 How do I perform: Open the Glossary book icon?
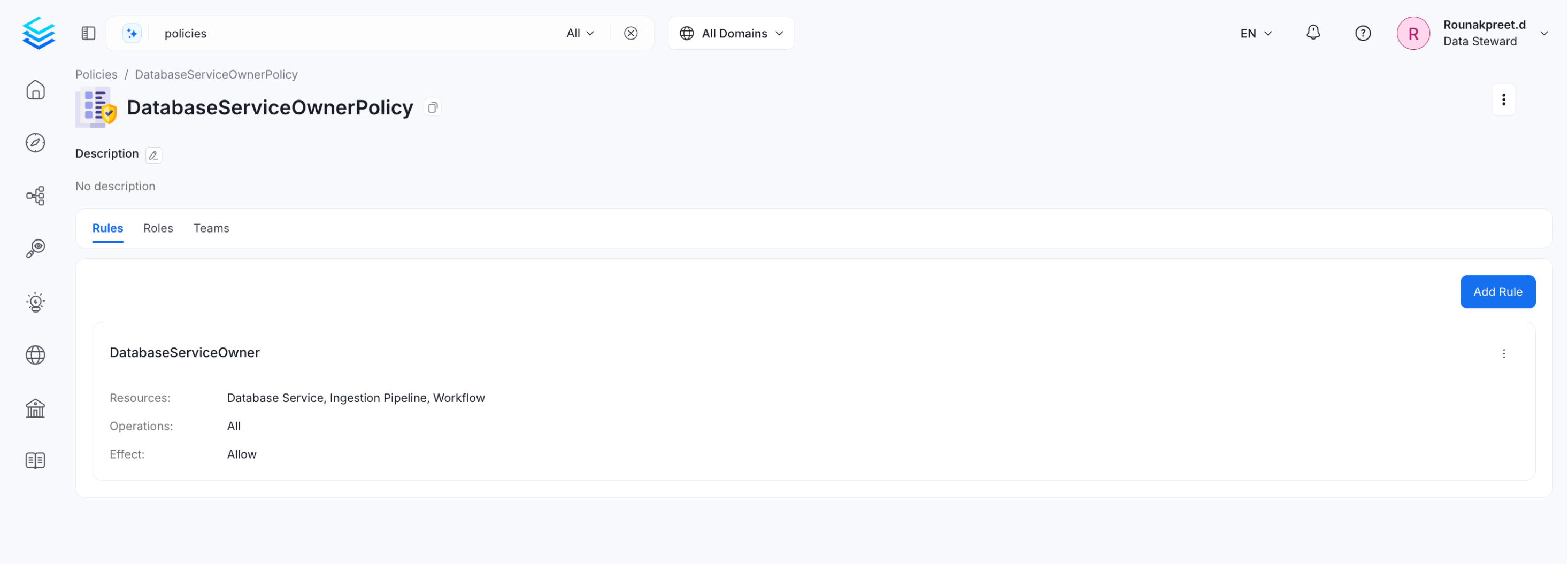(35, 461)
